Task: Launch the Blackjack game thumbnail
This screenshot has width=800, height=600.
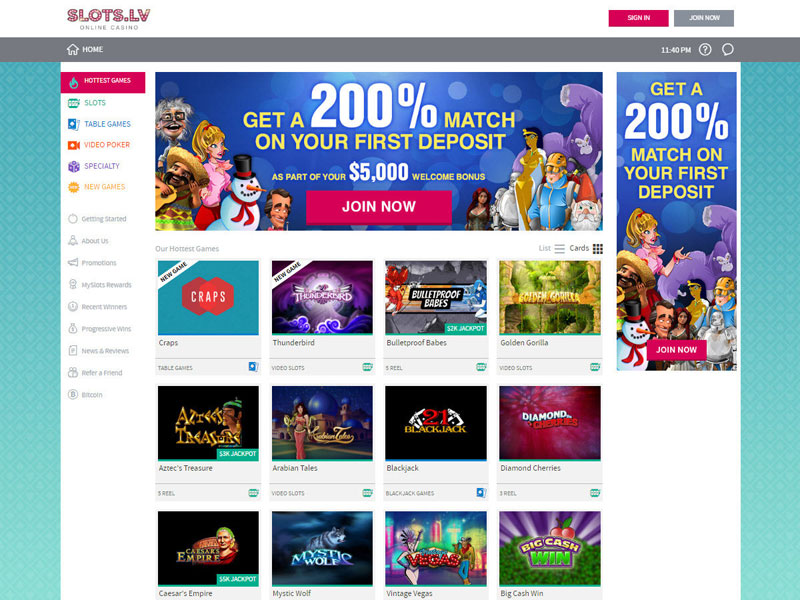Action: click(x=436, y=423)
